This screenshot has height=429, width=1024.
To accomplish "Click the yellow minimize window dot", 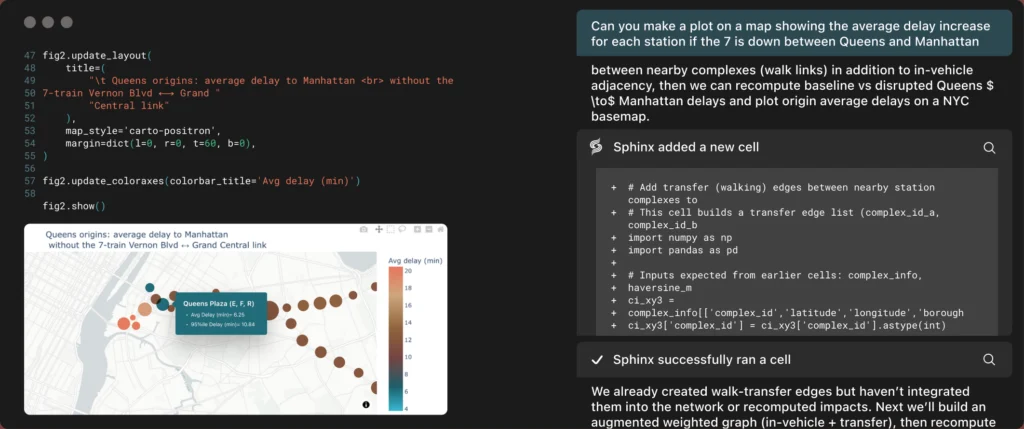I will (x=48, y=22).
